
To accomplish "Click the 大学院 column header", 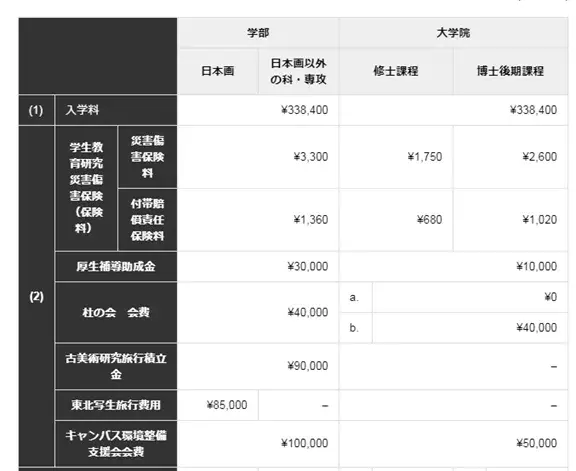I will tap(453, 33).
